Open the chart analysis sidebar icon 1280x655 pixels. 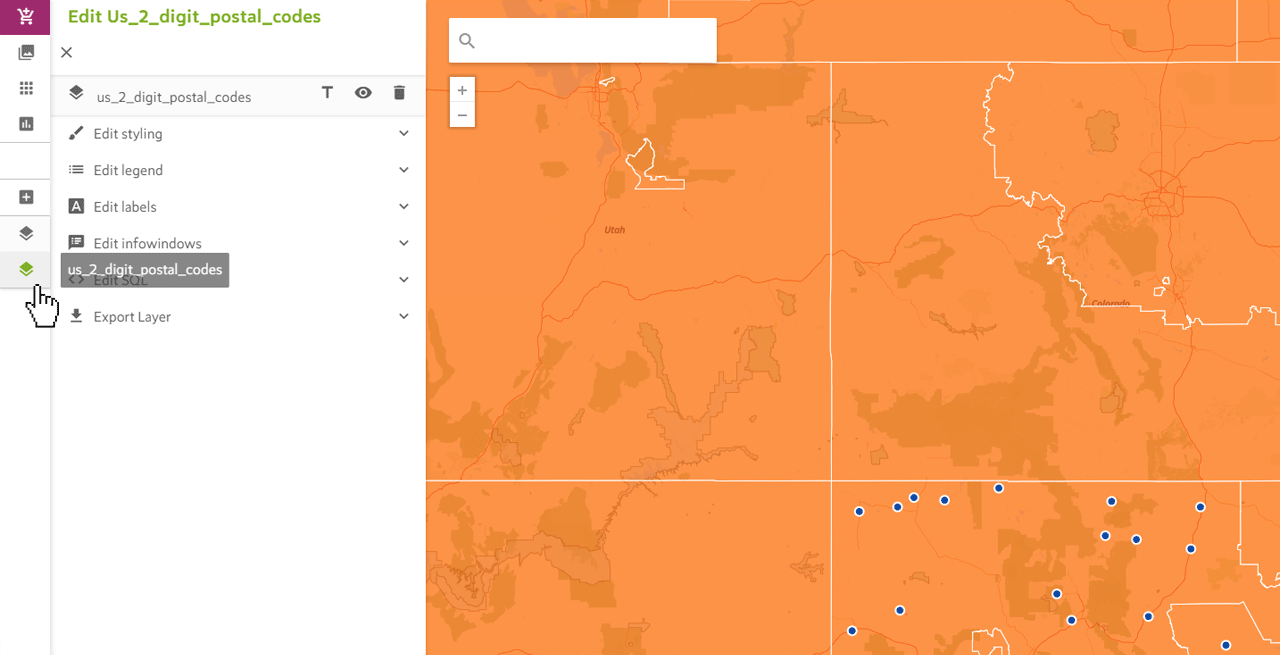tap(26, 124)
